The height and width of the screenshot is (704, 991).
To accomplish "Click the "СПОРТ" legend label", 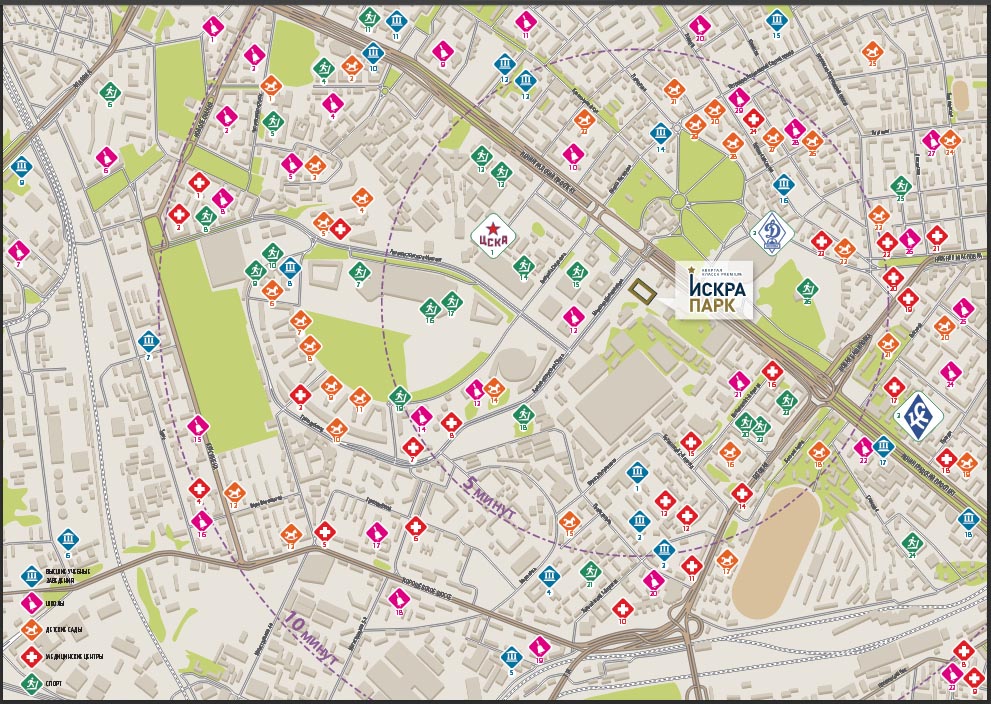I will [54, 684].
